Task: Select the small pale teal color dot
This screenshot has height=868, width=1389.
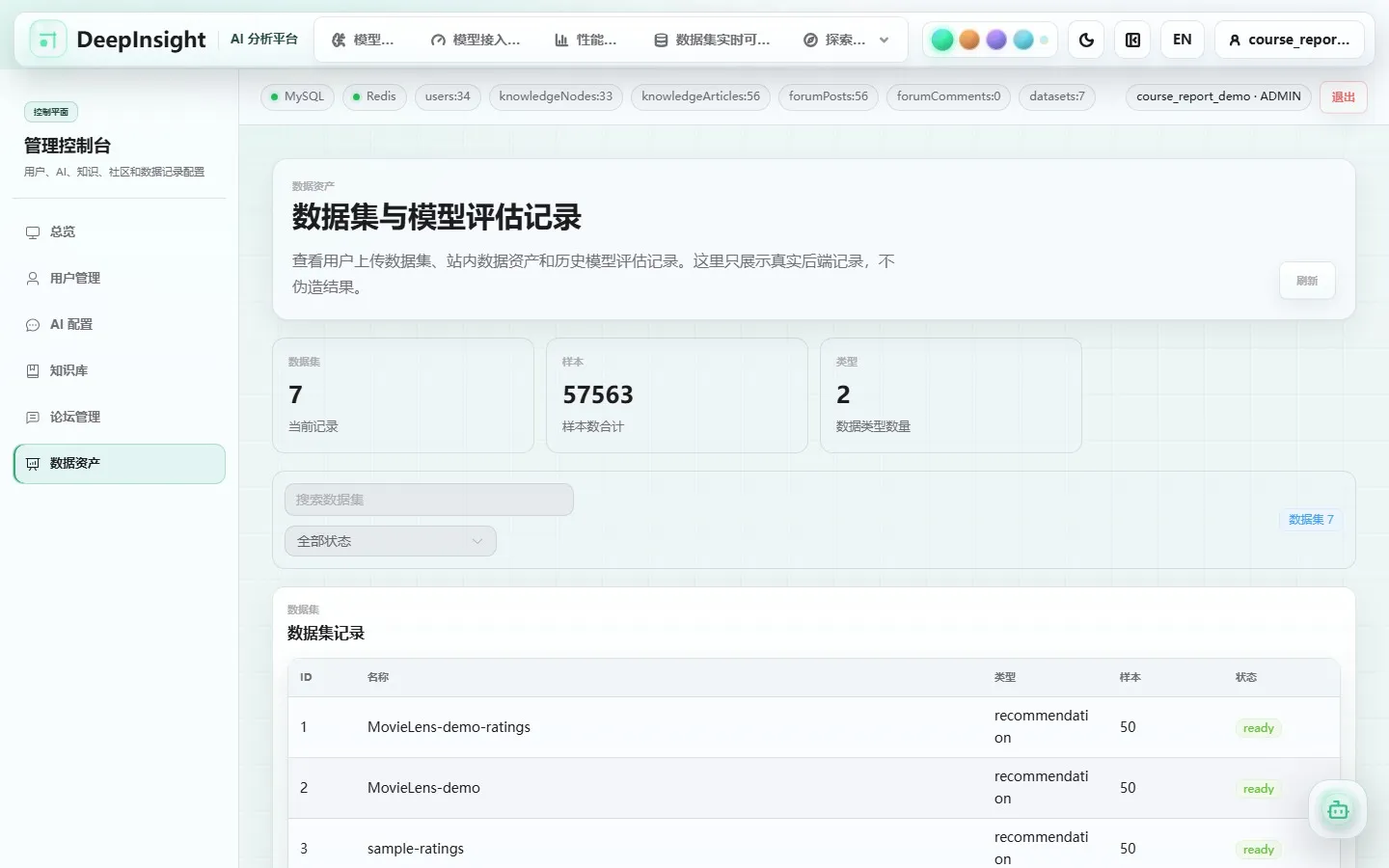Action: click(x=1044, y=40)
